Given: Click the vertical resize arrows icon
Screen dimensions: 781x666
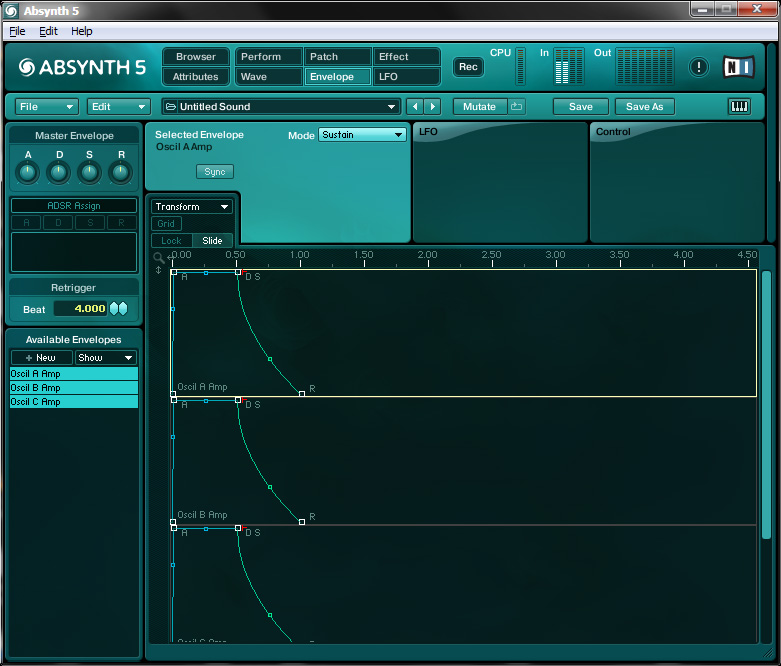Looking at the screenshot, I should pos(158,270).
